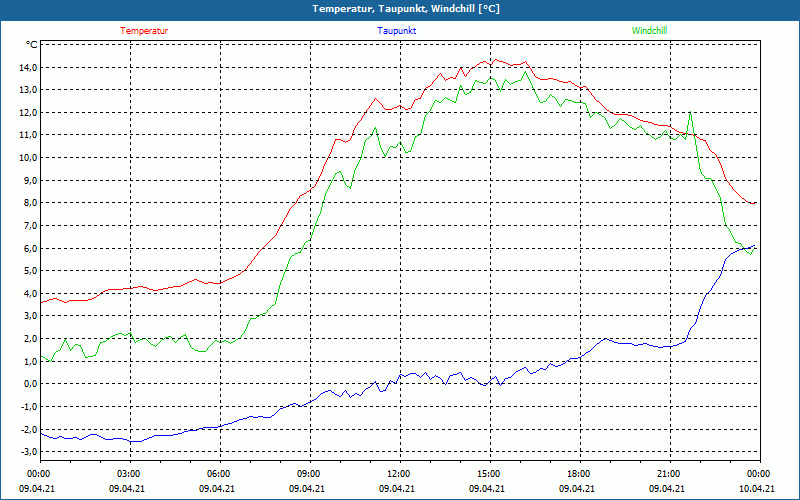
Task: Click the '°C' unit label on y-axis
Action: coord(32,45)
